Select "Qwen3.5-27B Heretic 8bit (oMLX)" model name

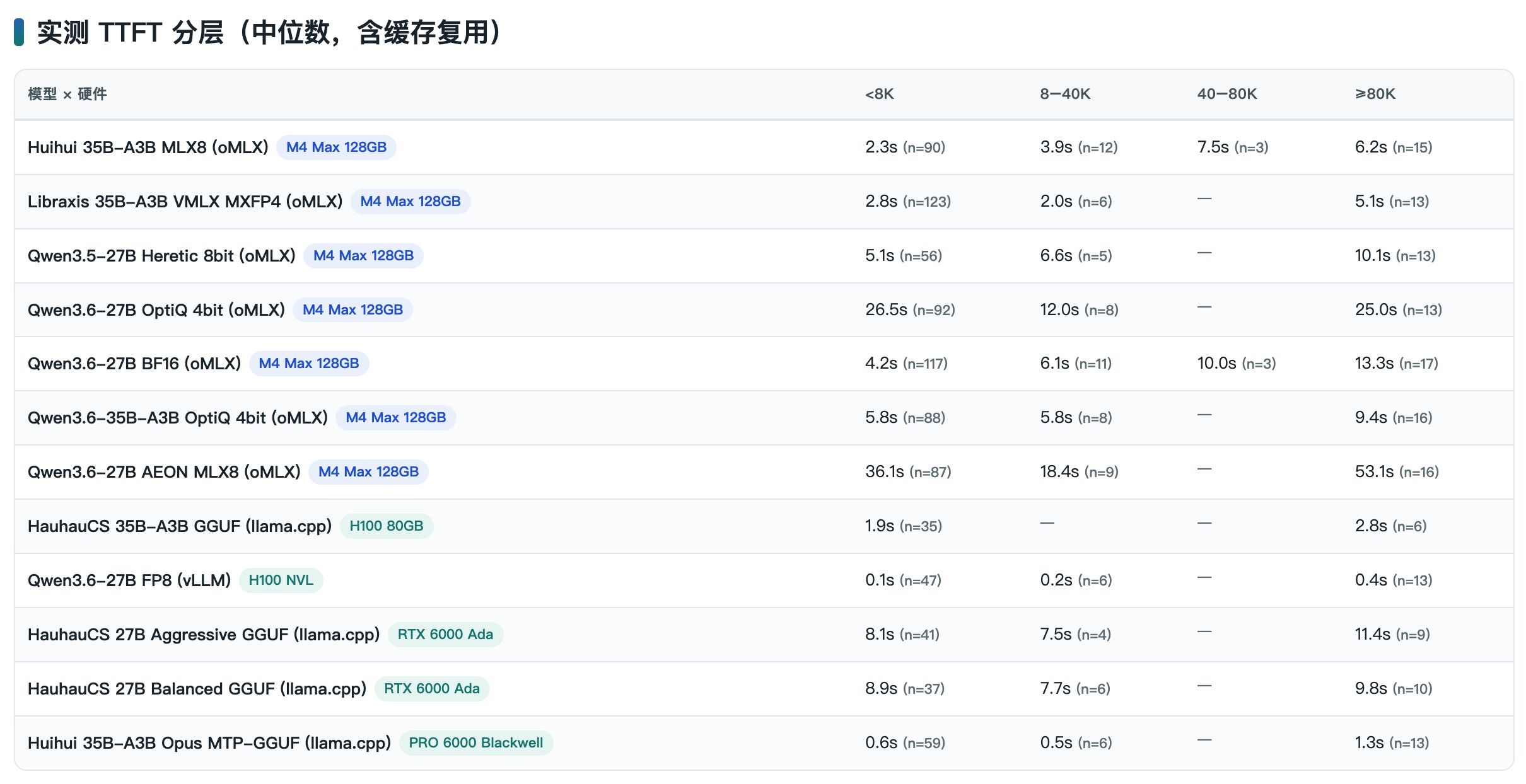click(x=161, y=256)
